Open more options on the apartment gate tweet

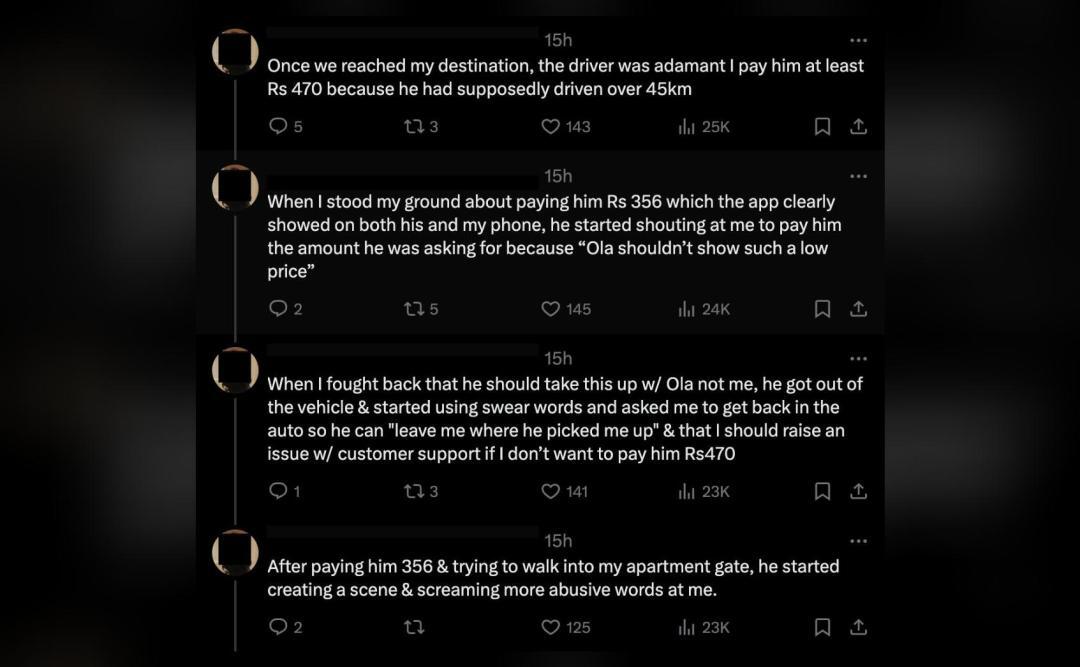858,541
